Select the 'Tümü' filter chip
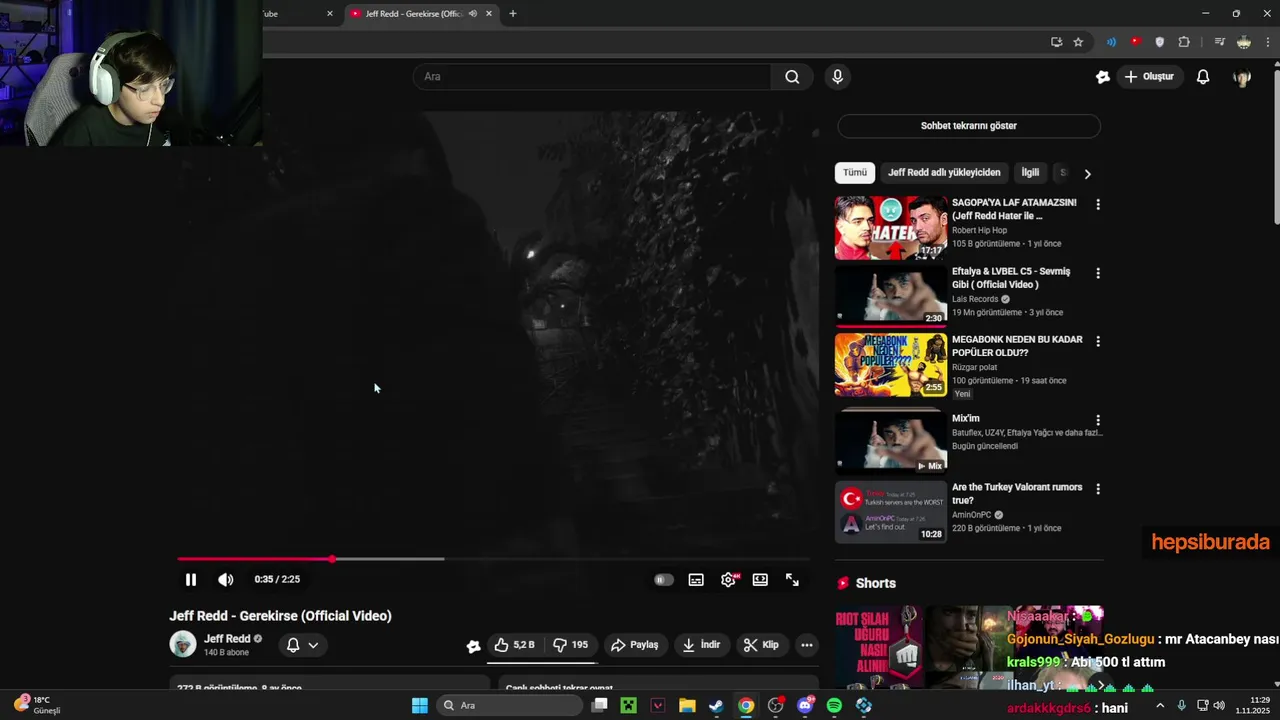The image size is (1280, 720). (x=855, y=172)
